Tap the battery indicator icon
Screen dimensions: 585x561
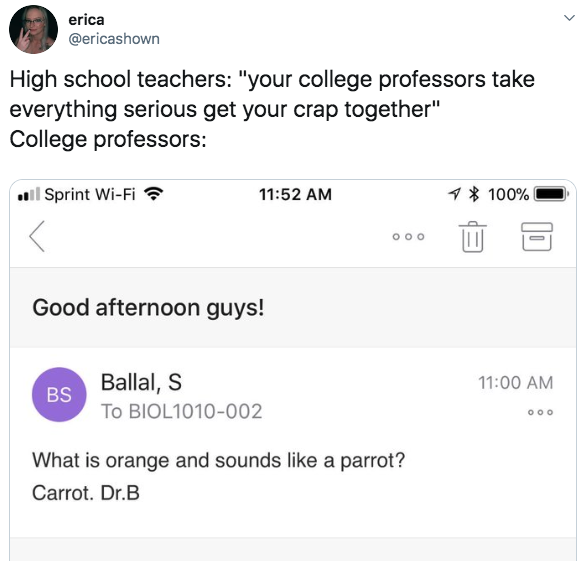pos(551,194)
